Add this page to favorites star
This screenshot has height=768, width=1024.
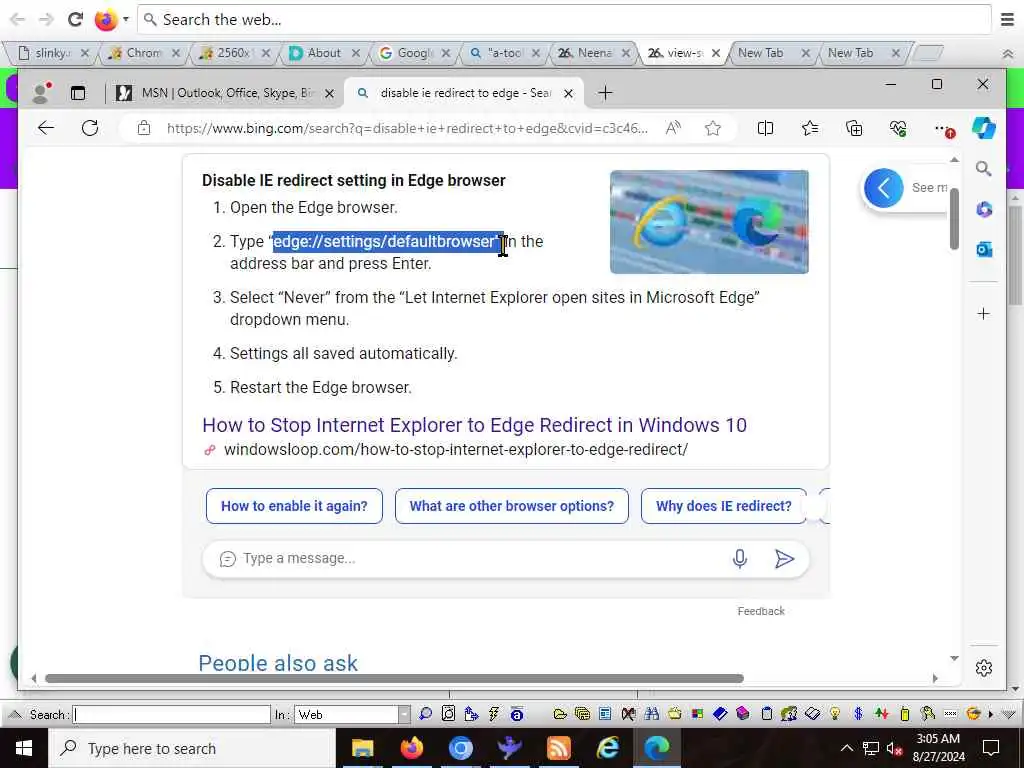click(712, 128)
